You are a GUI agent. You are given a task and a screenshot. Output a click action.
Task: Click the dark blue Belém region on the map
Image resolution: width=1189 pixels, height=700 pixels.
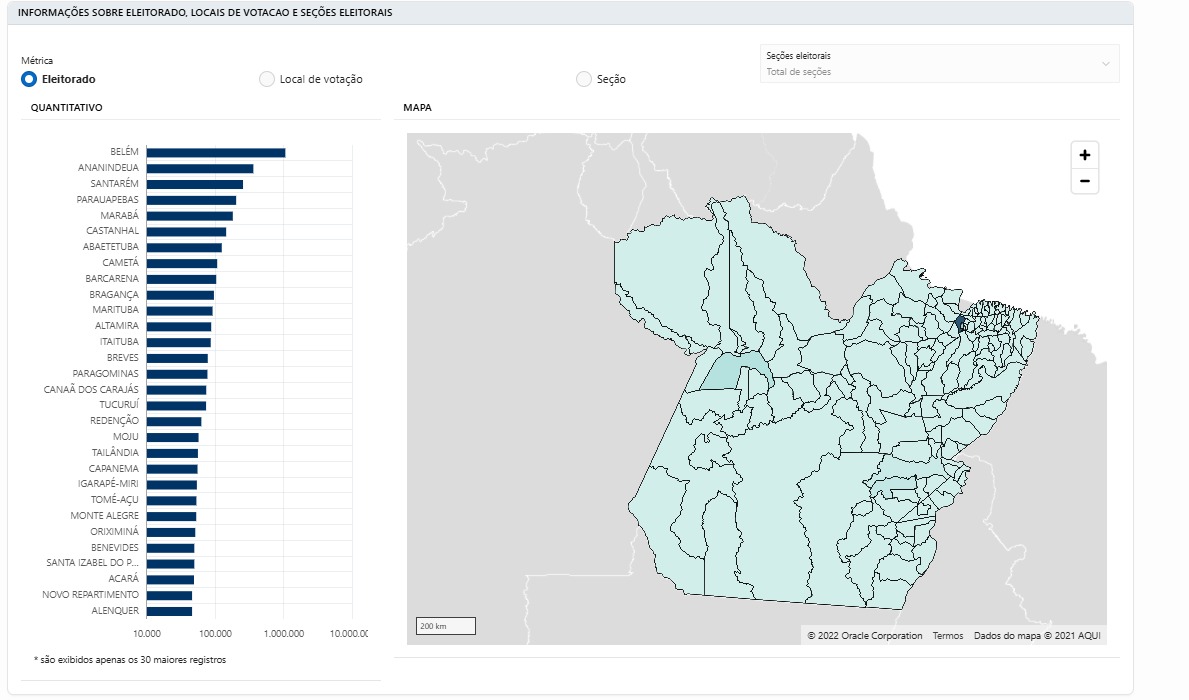pos(960,322)
